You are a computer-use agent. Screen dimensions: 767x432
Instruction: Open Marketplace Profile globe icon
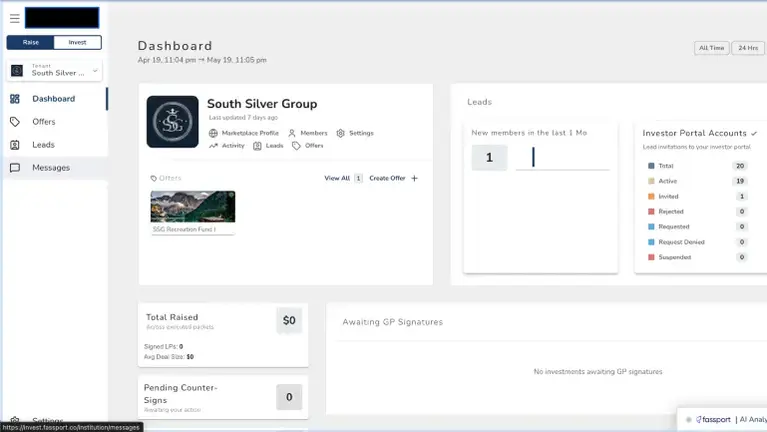click(x=213, y=133)
